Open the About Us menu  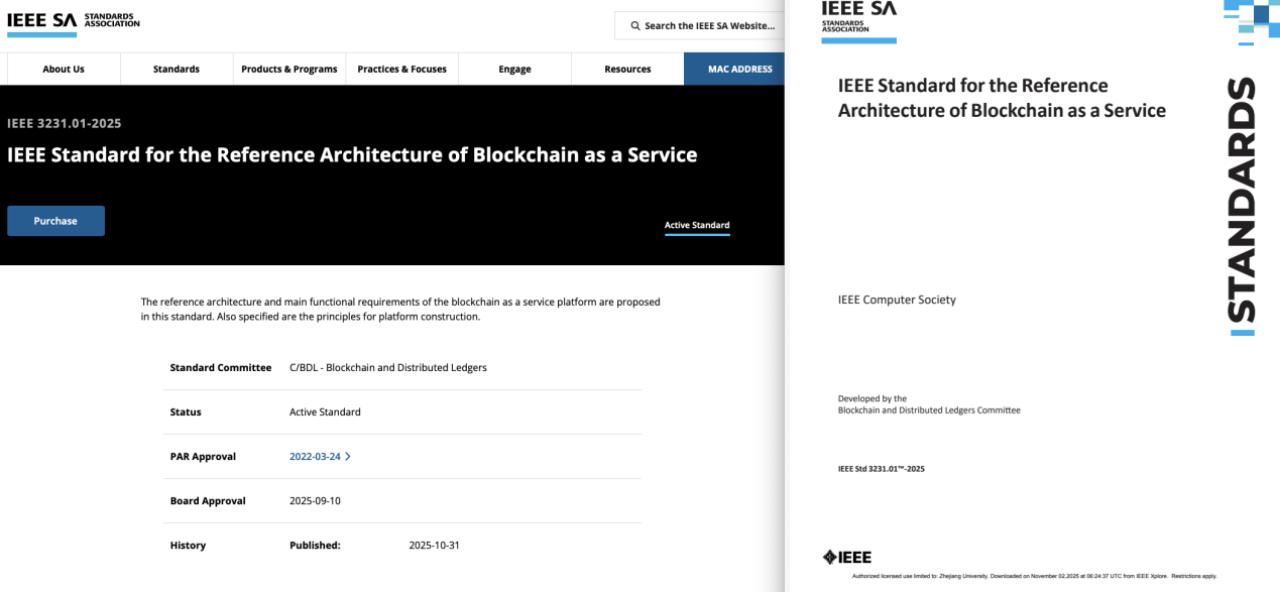tap(63, 69)
